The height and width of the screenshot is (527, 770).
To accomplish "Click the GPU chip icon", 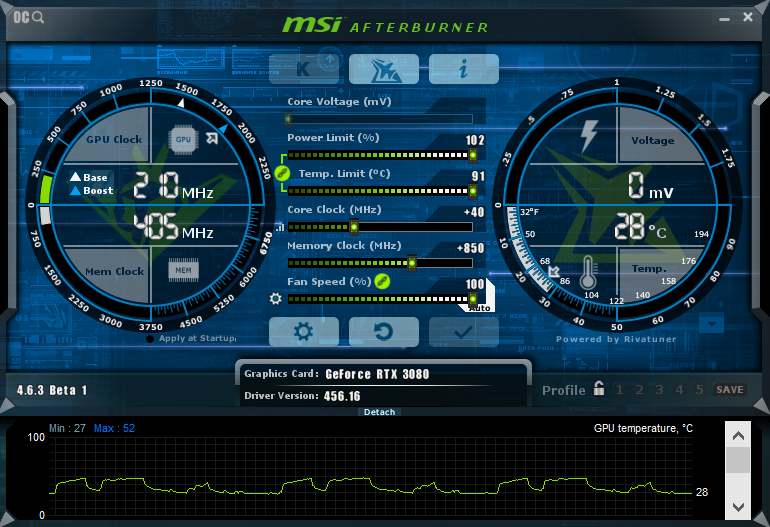I will 183,139.
